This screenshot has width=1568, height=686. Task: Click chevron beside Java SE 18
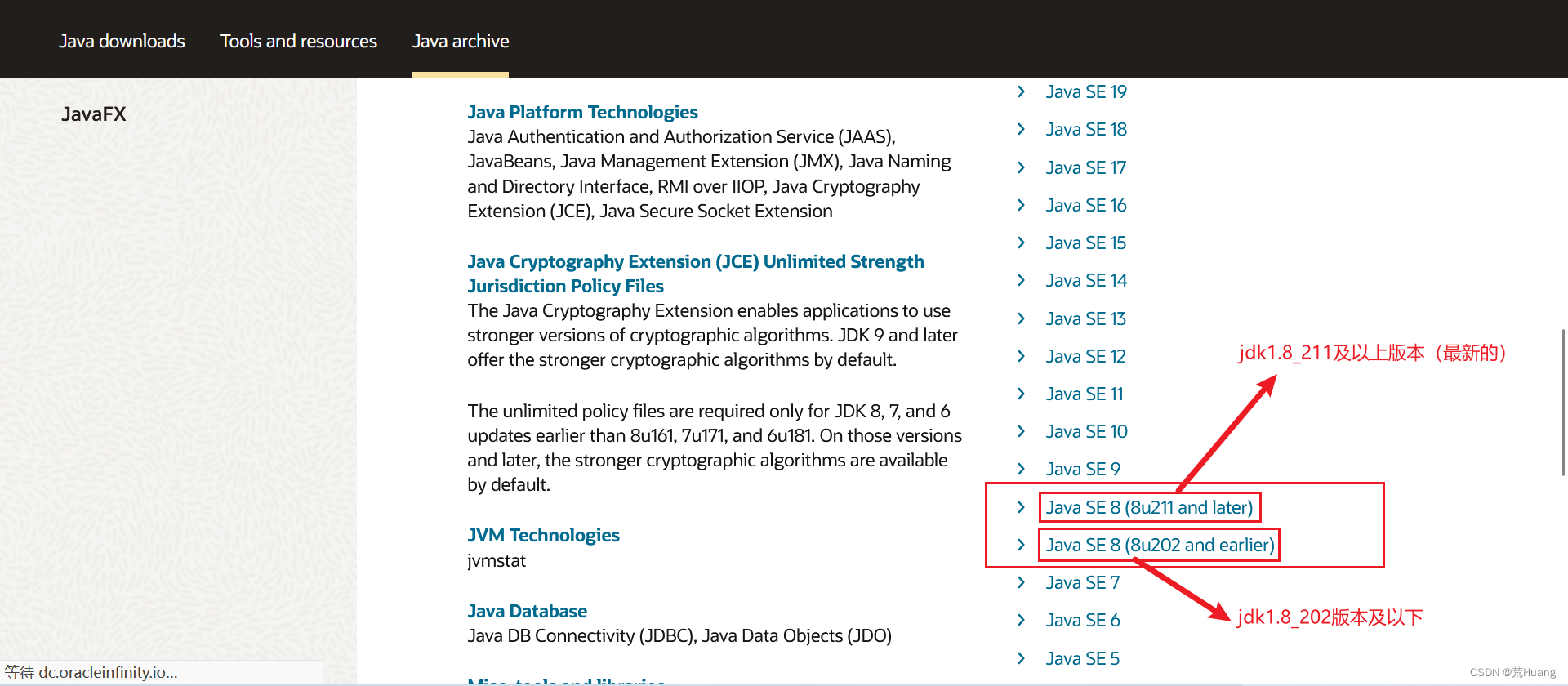coord(1021,129)
